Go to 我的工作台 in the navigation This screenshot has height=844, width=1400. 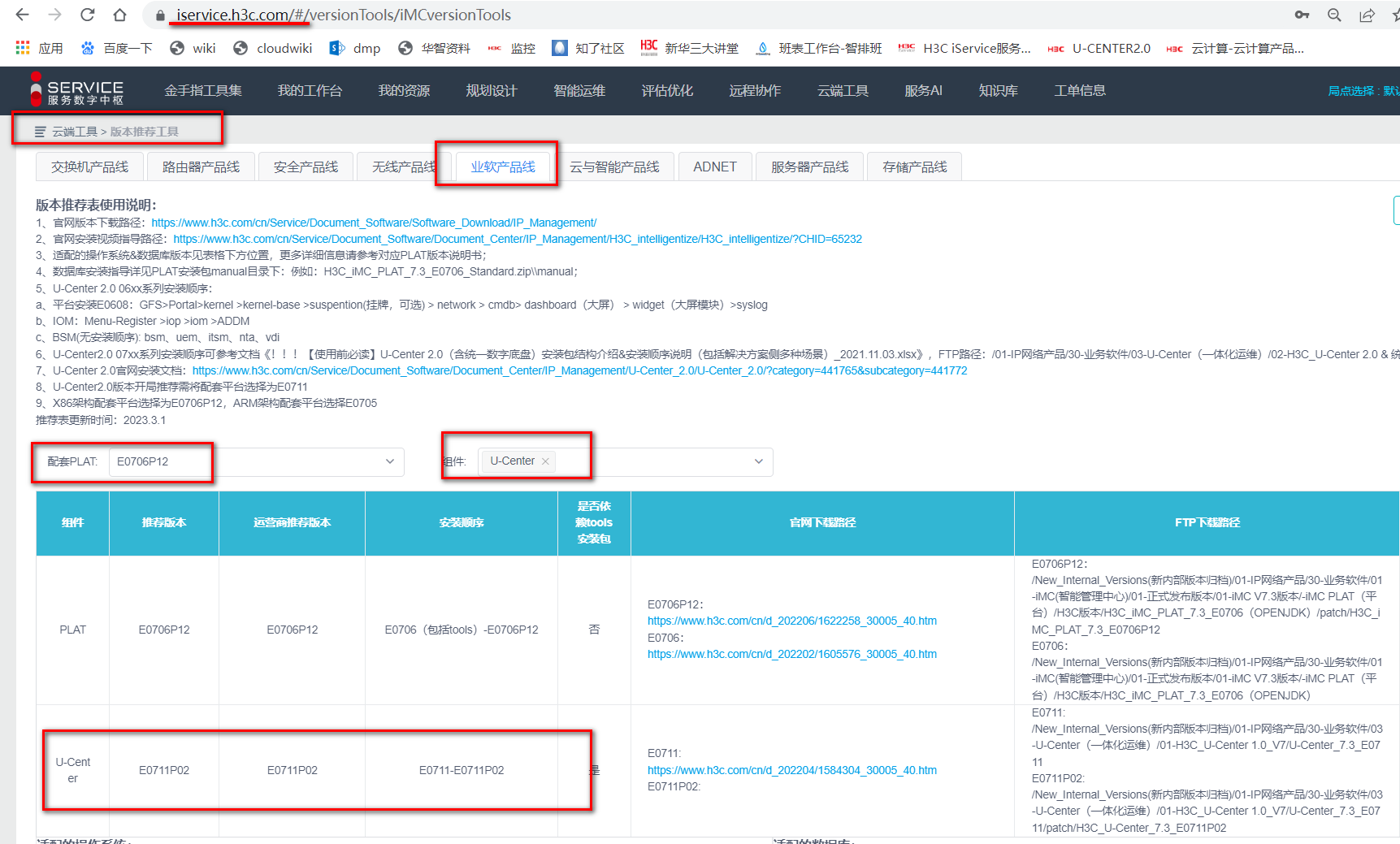coord(310,90)
